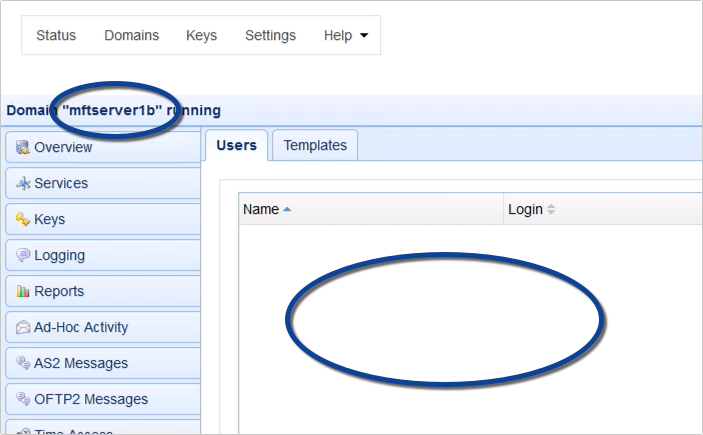Screen dimensions: 703x435
Task: Click the AS2 Messages icon
Action: [23, 364]
